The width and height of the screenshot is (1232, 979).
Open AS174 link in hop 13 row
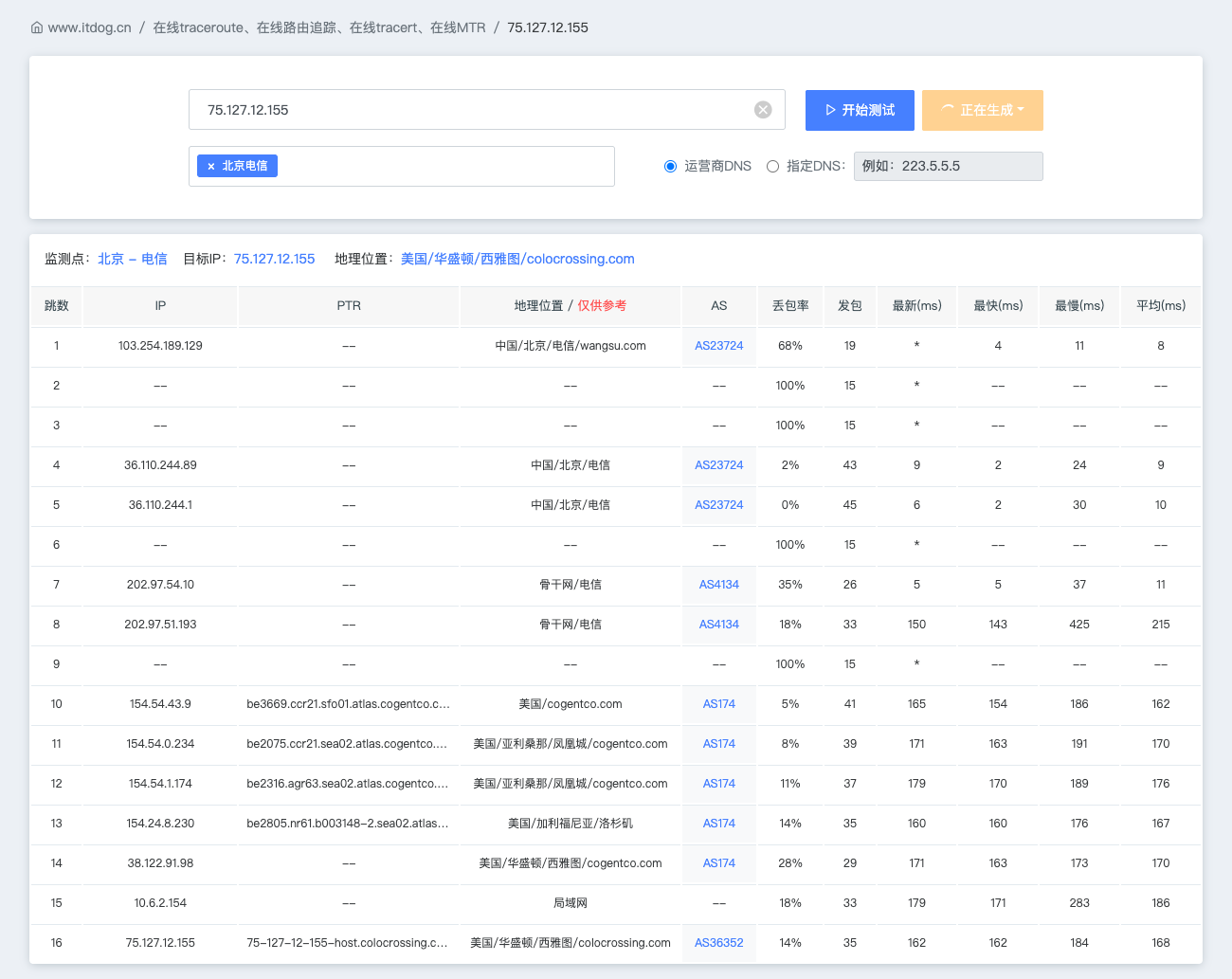pyautogui.click(x=719, y=824)
